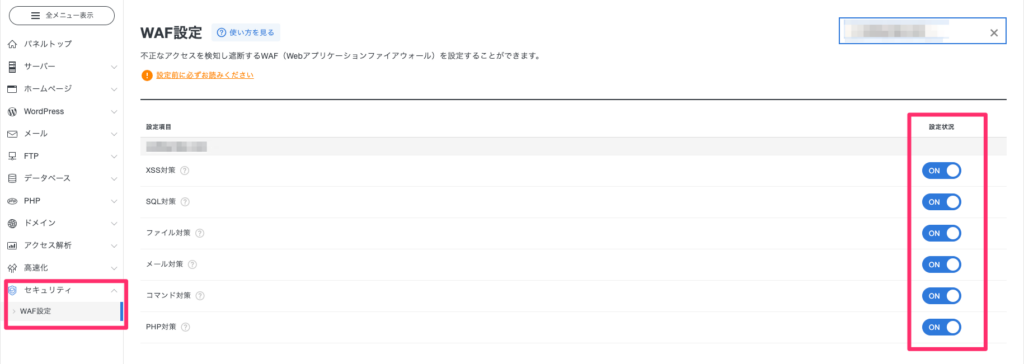
Task: Click the WordPress logo icon in sidebar
Action: [12, 112]
